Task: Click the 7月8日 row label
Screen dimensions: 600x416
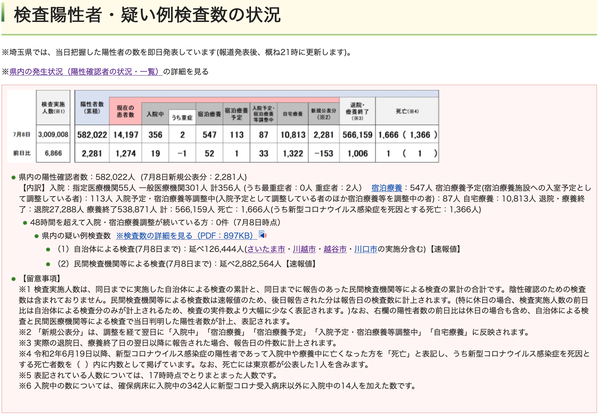Action: click(x=21, y=135)
